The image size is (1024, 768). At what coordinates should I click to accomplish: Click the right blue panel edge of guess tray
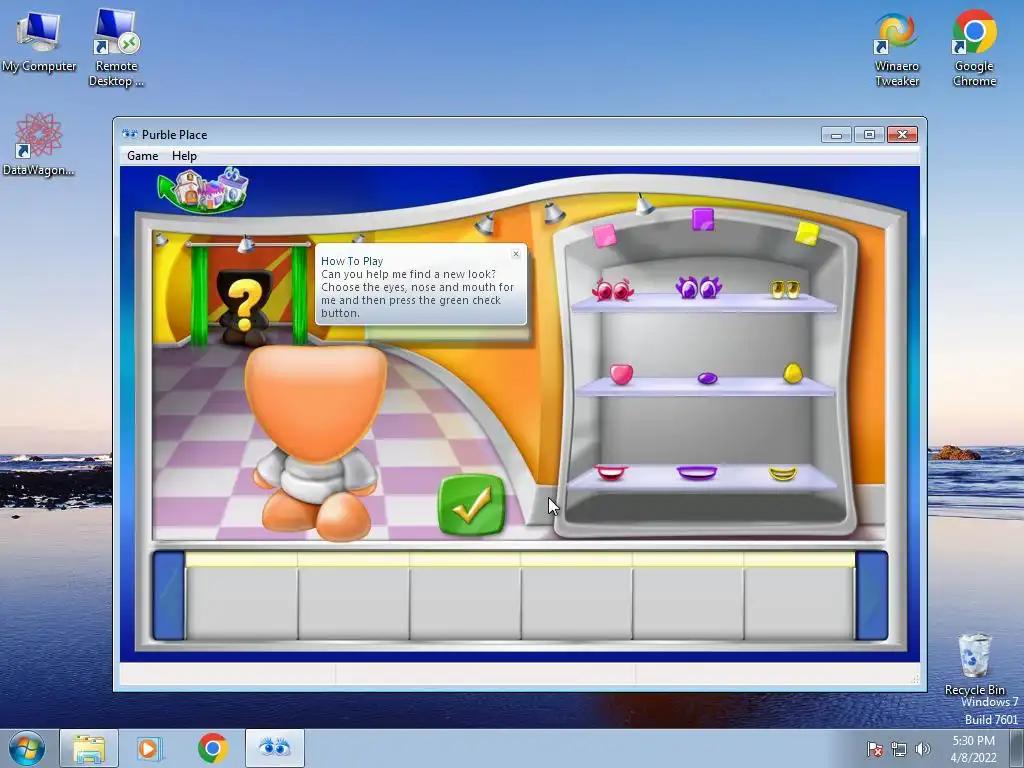pyautogui.click(x=872, y=596)
